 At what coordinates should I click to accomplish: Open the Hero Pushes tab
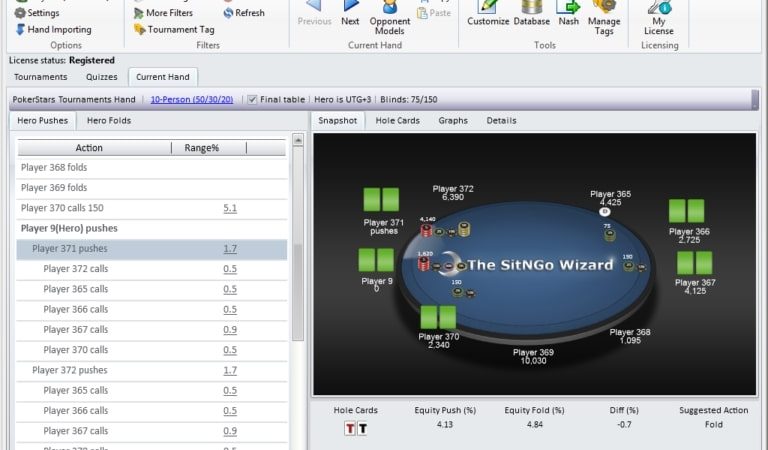pyautogui.click(x=43, y=120)
